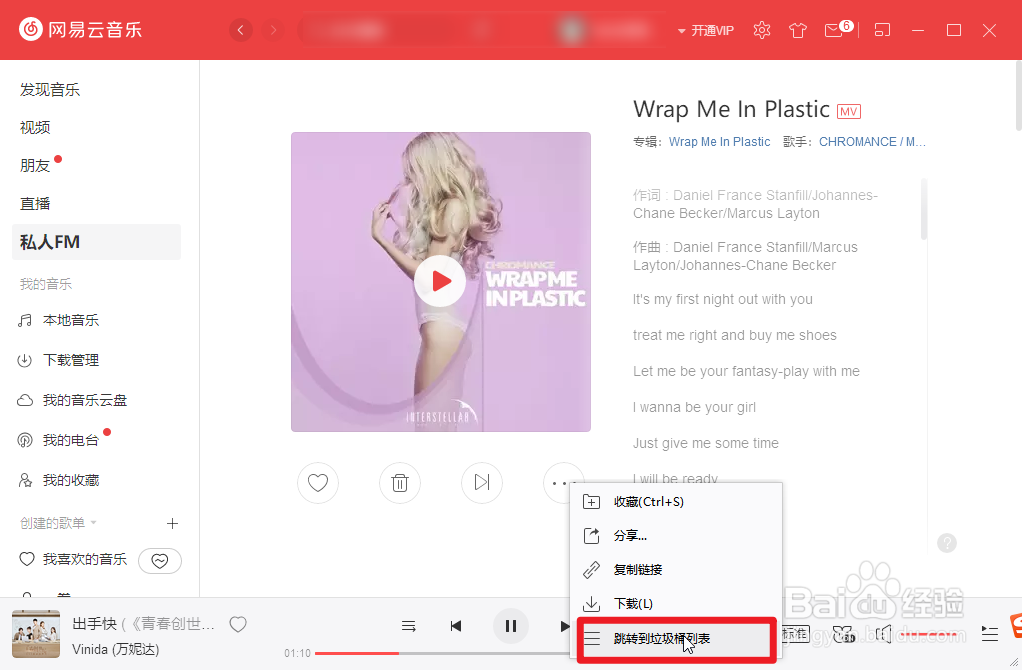The width and height of the screenshot is (1022, 670).
Task: Open the playlist queue icon
Action: point(989,634)
